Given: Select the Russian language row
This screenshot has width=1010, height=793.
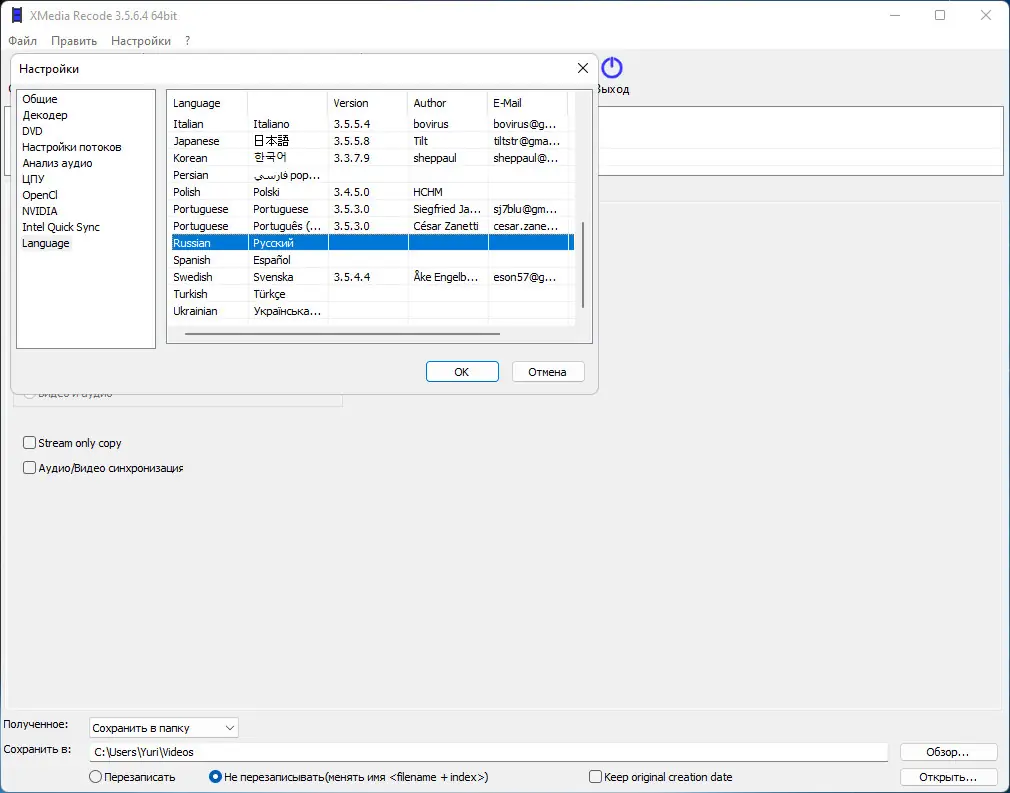Looking at the screenshot, I should (x=371, y=243).
